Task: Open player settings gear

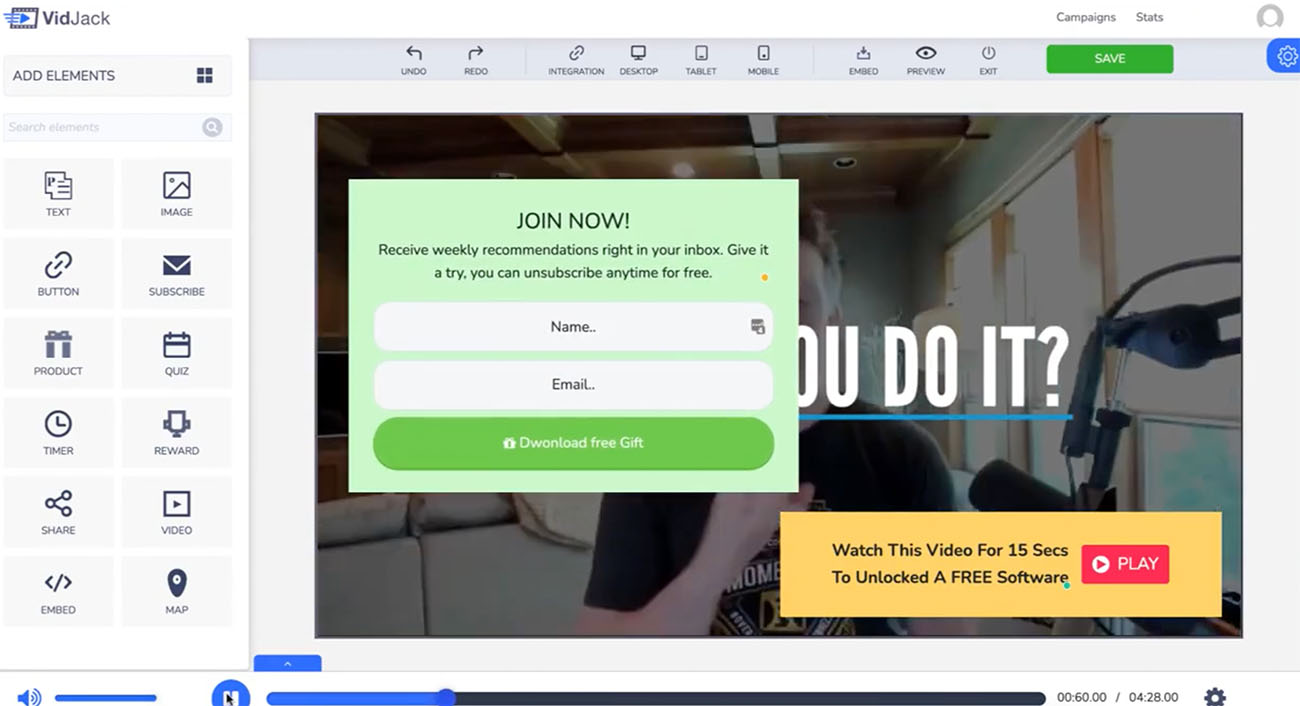Action: [1215, 697]
